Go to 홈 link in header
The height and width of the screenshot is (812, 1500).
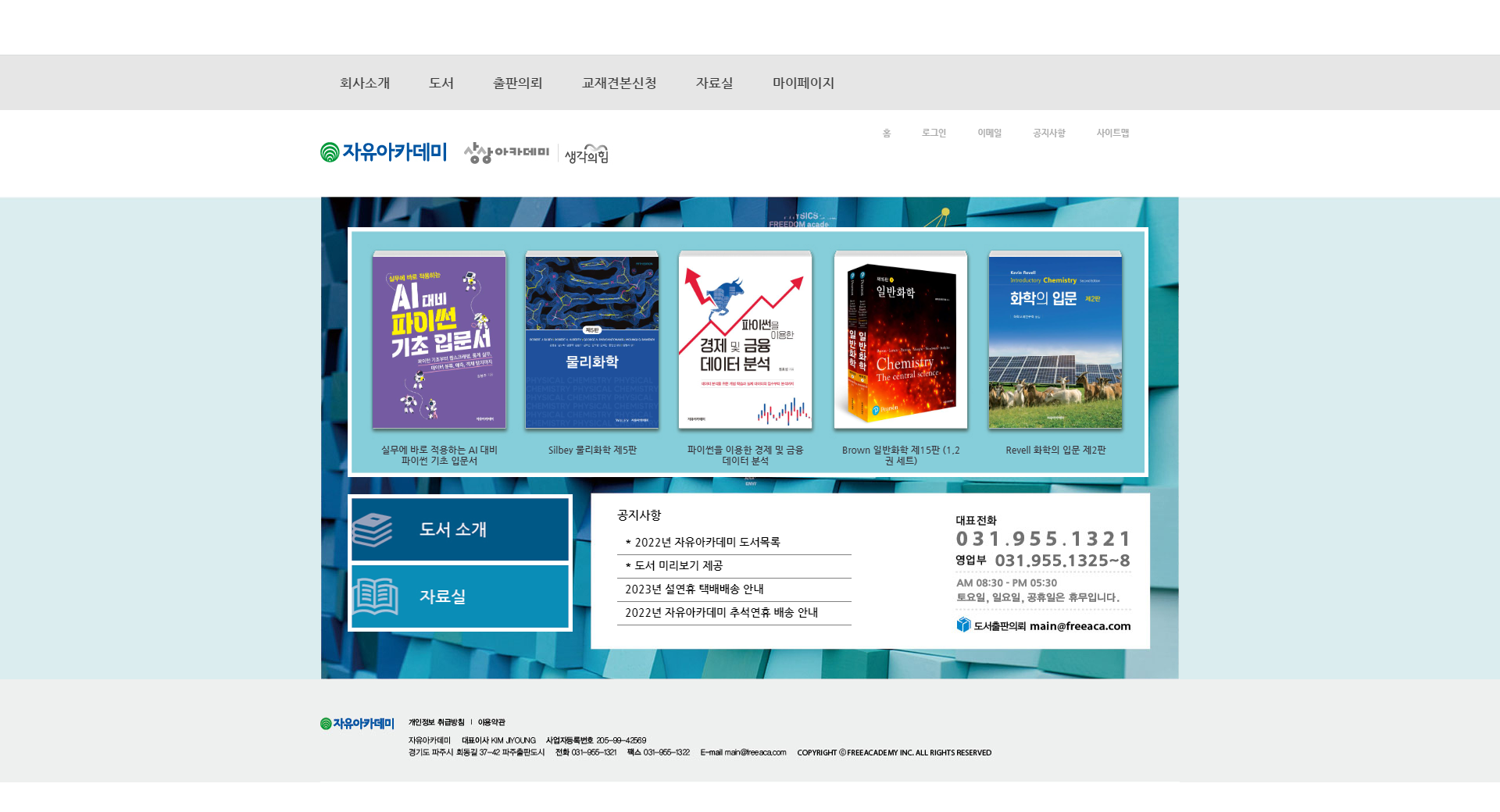click(x=887, y=133)
